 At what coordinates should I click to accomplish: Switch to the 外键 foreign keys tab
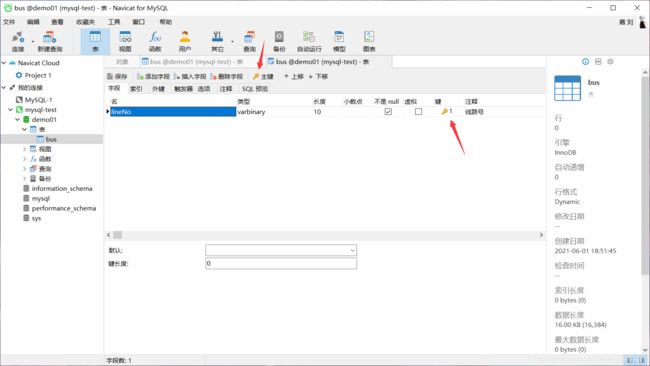pos(158,89)
